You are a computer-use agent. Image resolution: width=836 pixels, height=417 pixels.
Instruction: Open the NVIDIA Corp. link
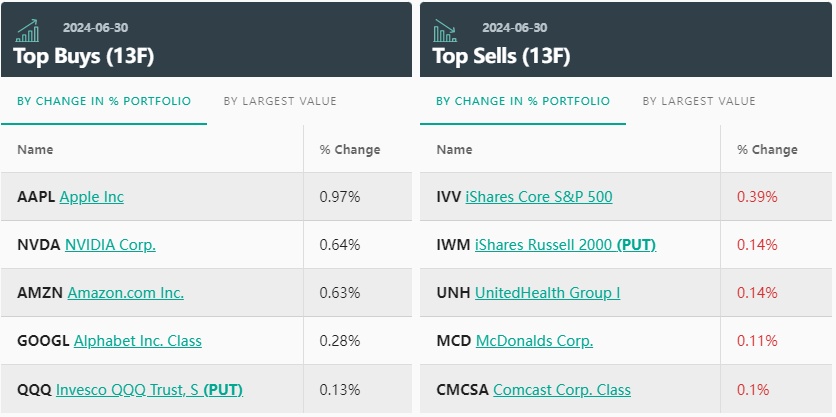(x=110, y=245)
